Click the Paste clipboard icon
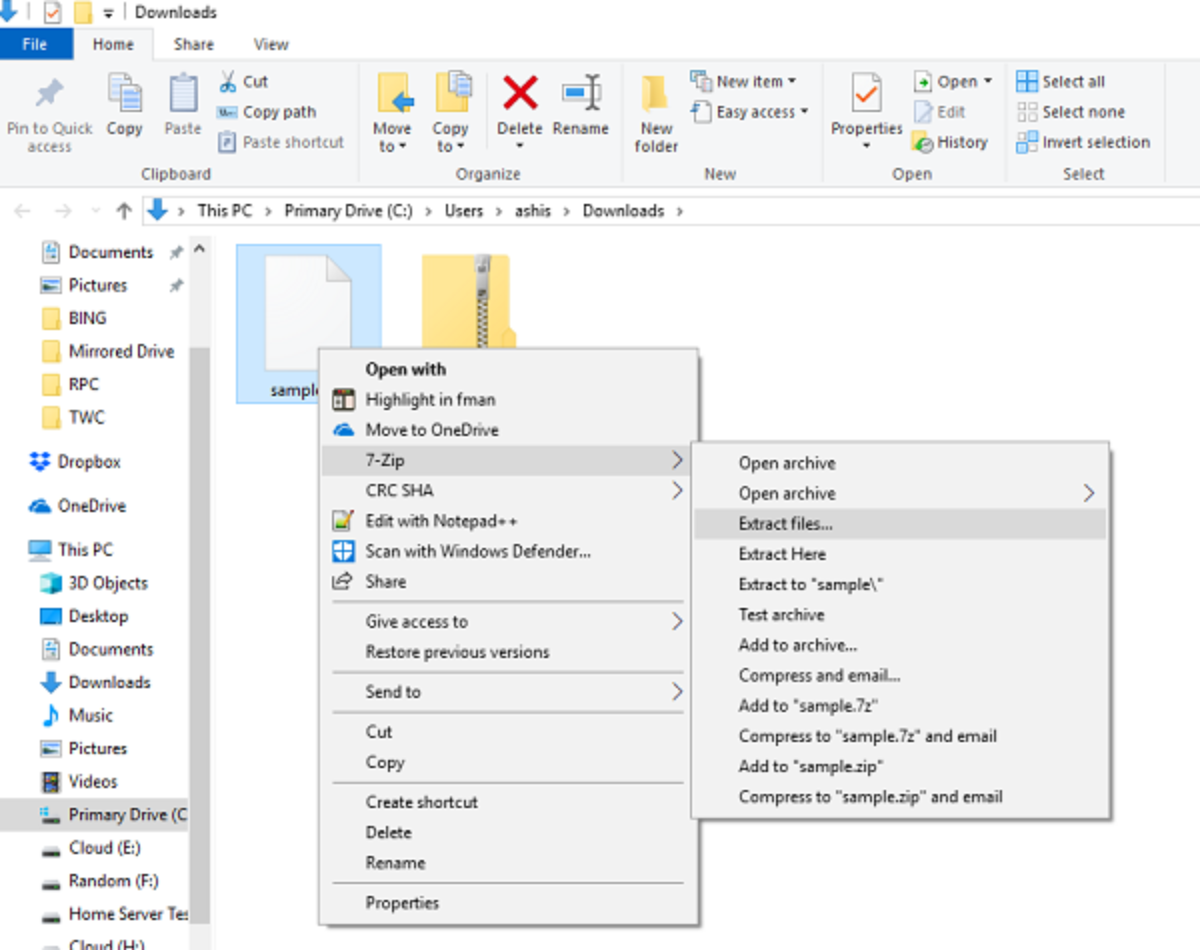Screen dimensions: 1200x950 (183, 94)
